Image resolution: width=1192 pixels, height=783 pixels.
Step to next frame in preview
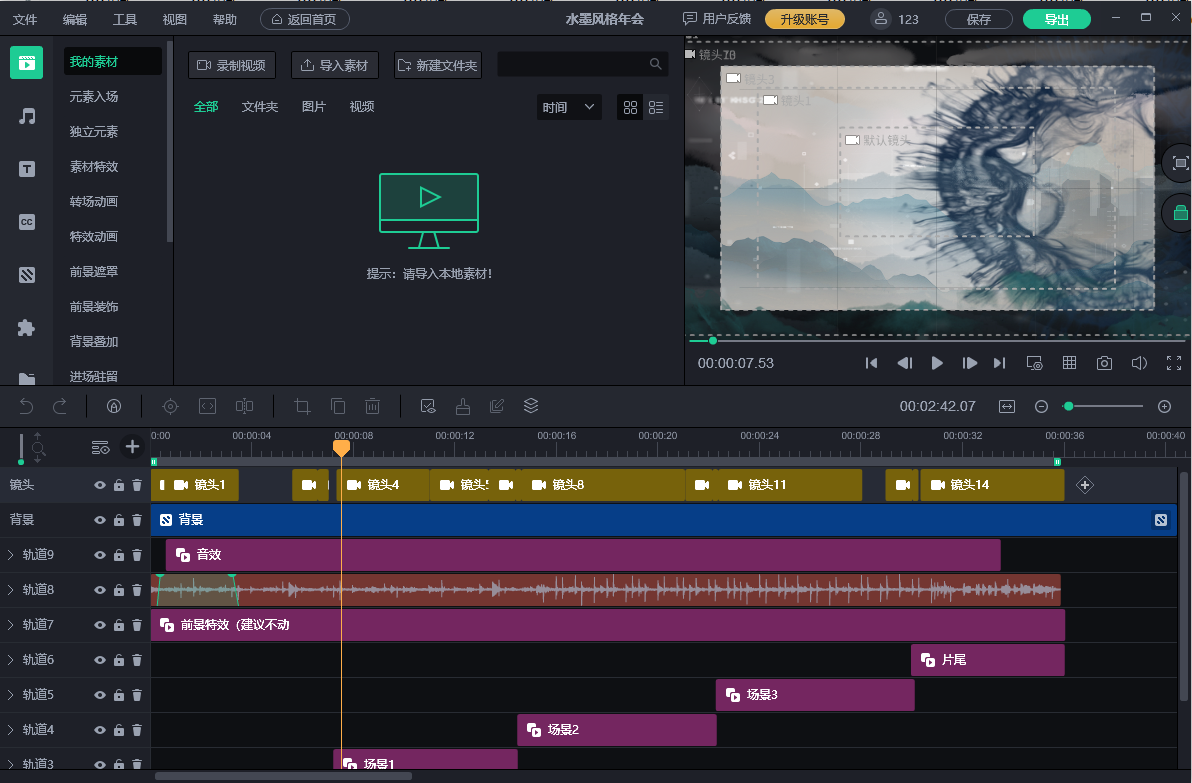coord(969,363)
